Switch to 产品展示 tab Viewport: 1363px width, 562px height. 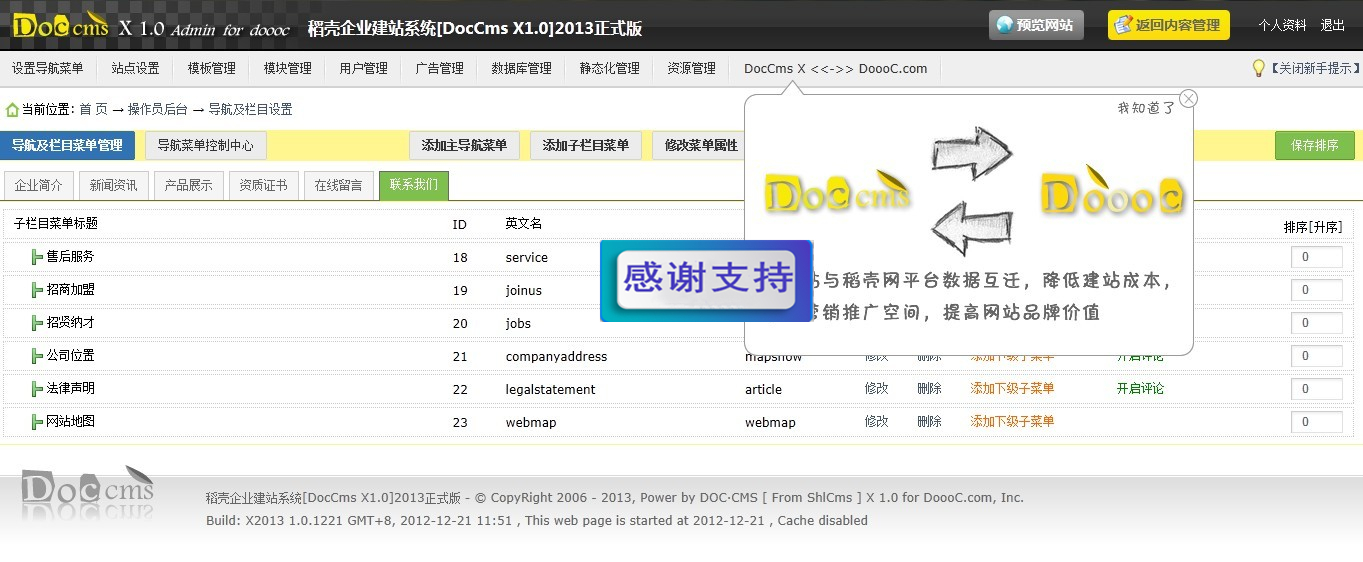tap(189, 185)
